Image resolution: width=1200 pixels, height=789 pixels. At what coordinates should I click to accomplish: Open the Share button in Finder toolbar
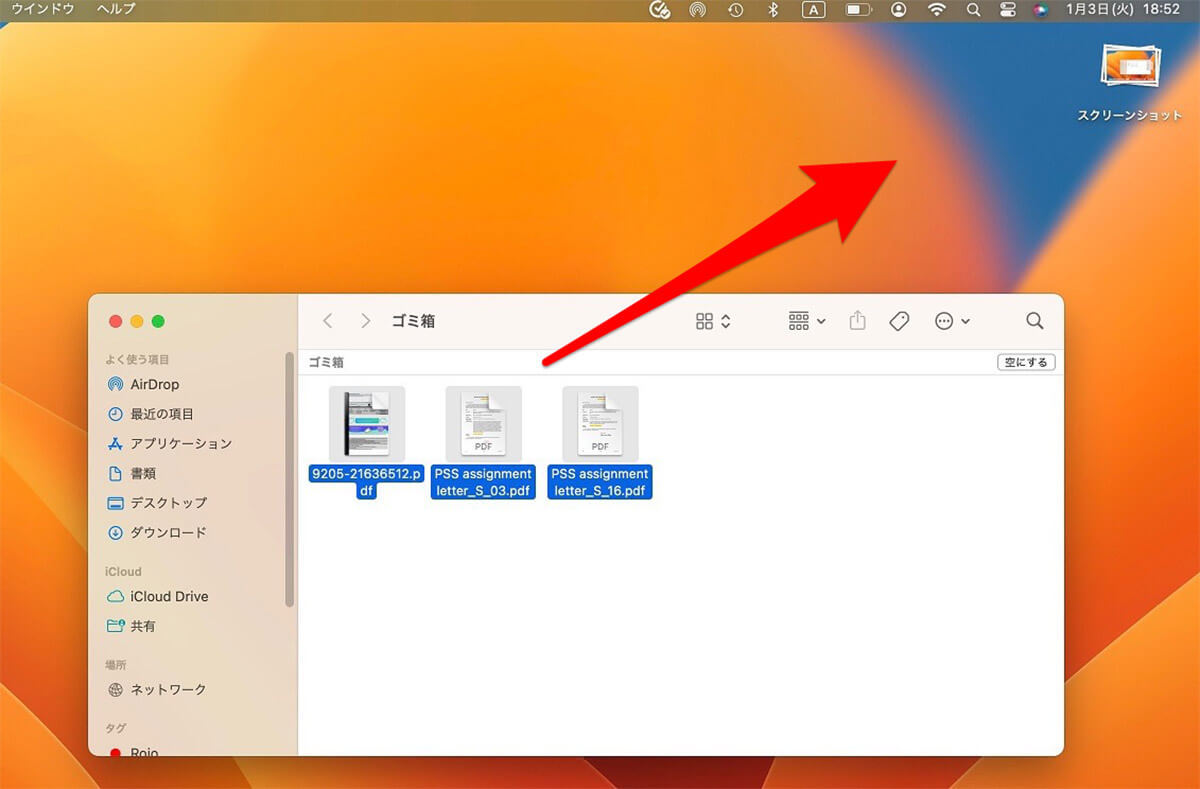tap(857, 321)
